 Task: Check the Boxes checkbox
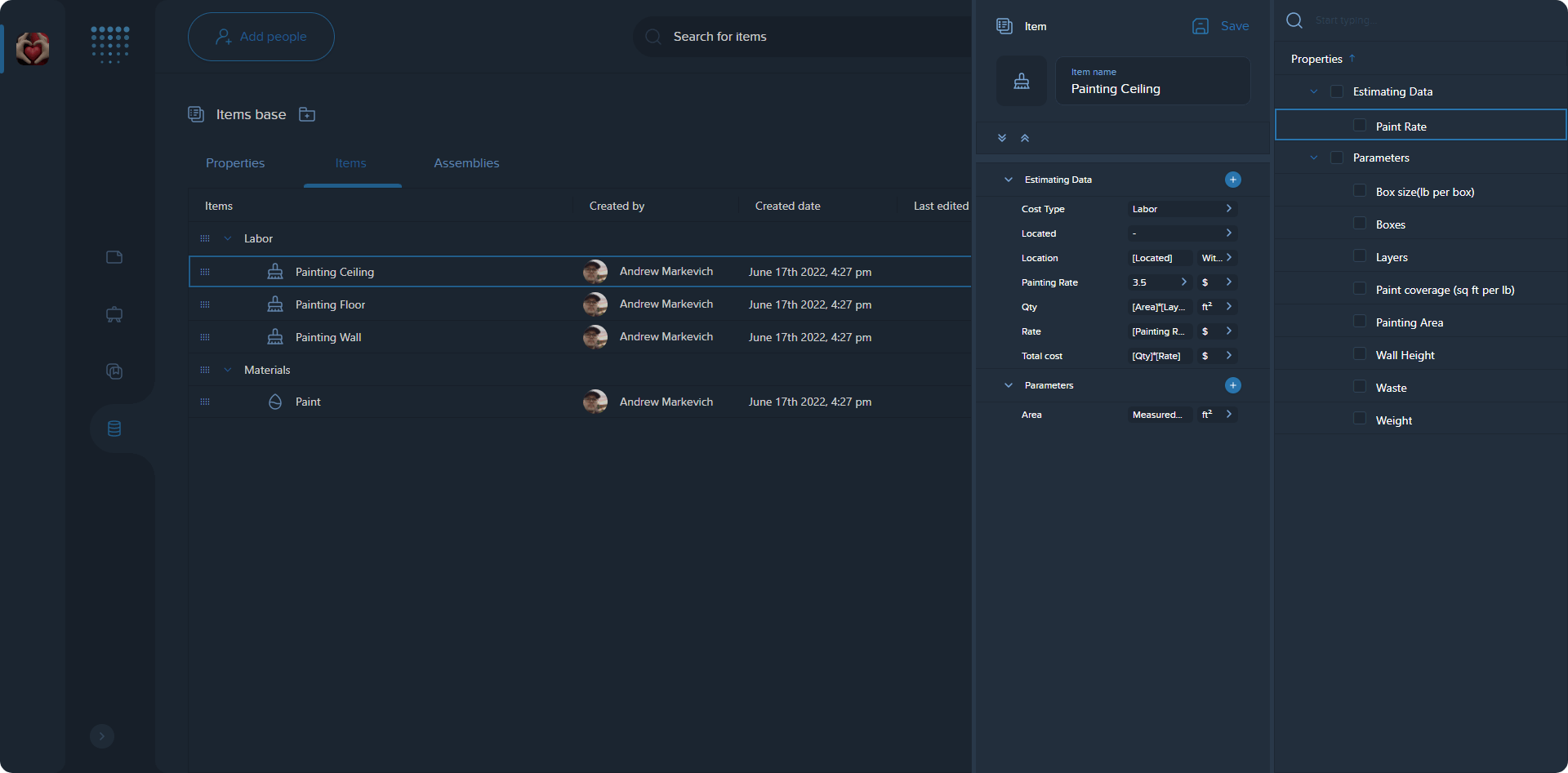[1360, 224]
